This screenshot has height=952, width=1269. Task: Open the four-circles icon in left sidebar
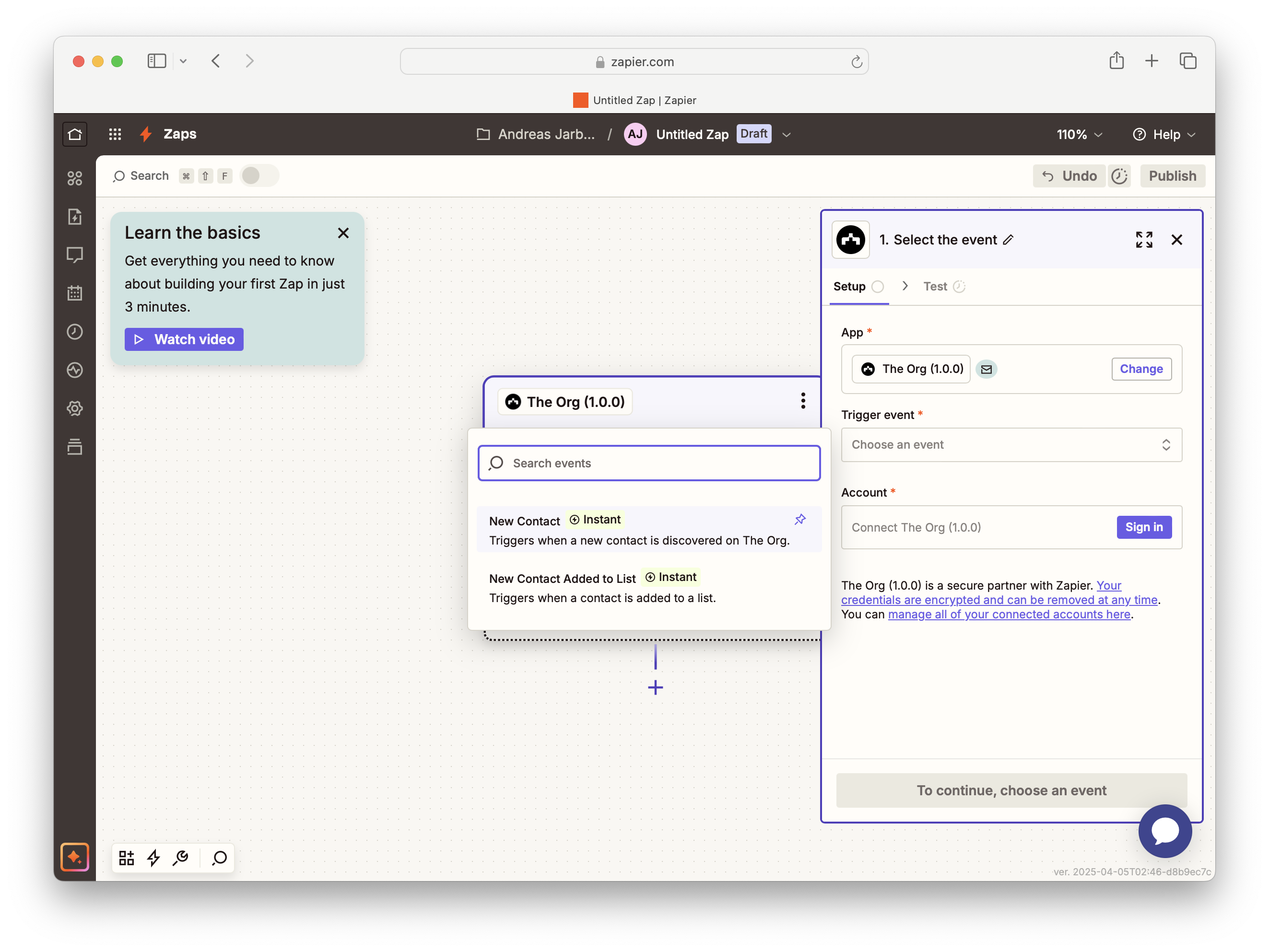pyautogui.click(x=75, y=178)
